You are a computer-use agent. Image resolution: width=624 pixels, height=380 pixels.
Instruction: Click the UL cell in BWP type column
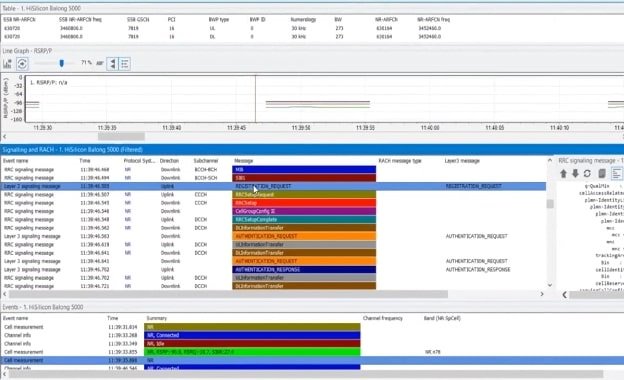point(212,28)
